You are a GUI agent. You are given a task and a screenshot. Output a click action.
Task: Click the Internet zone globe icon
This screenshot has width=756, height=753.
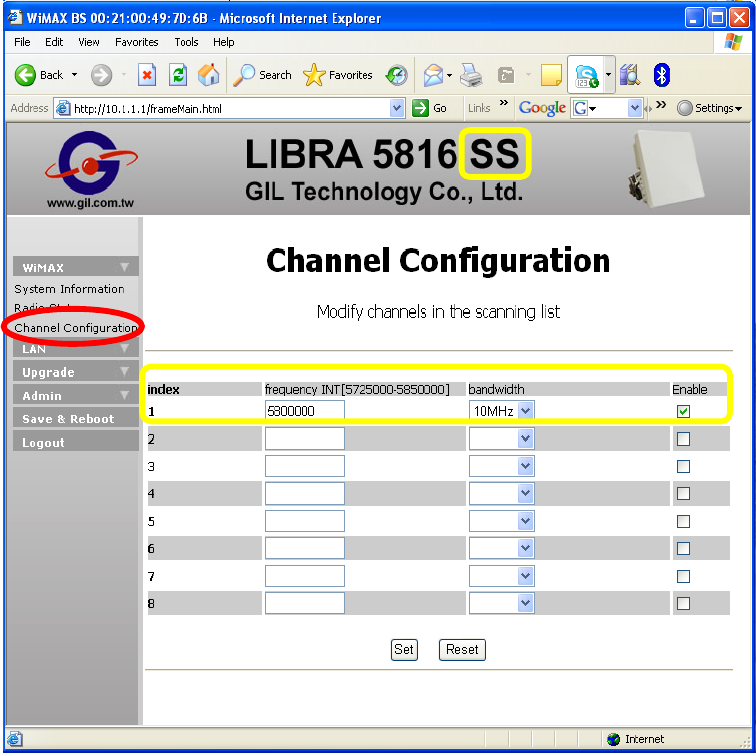pos(613,739)
